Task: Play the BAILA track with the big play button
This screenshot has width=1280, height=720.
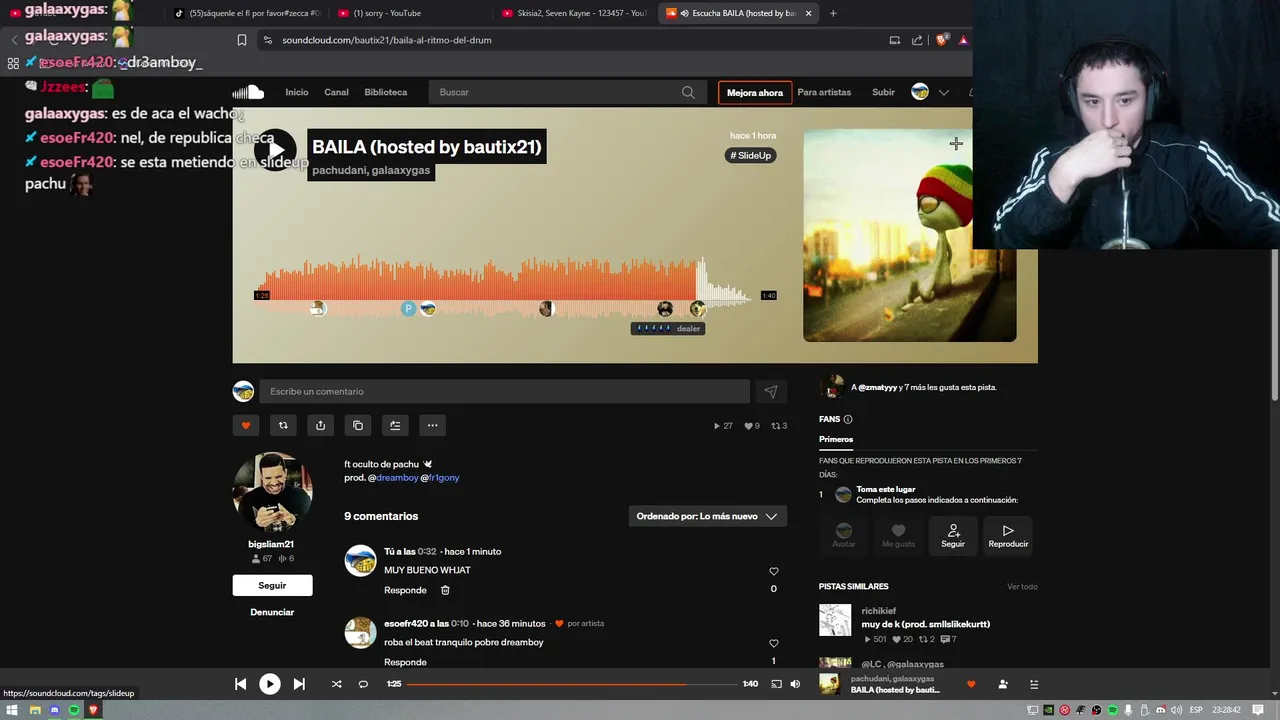Action: (275, 150)
